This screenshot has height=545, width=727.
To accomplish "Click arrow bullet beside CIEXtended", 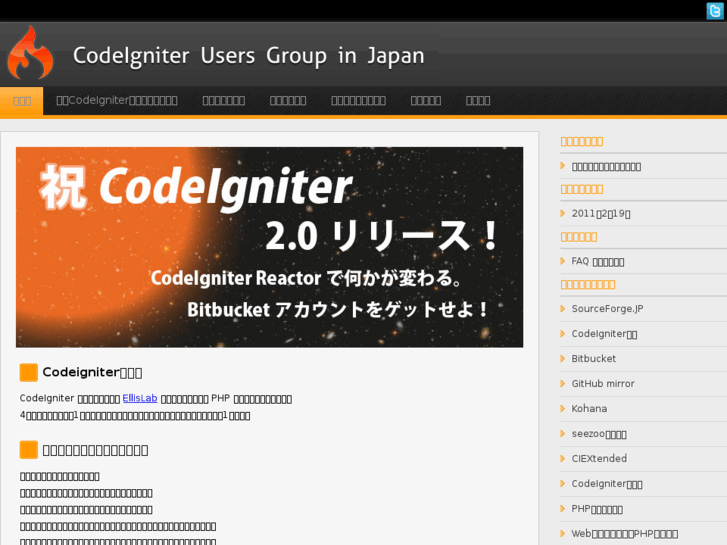I will tap(562, 458).
